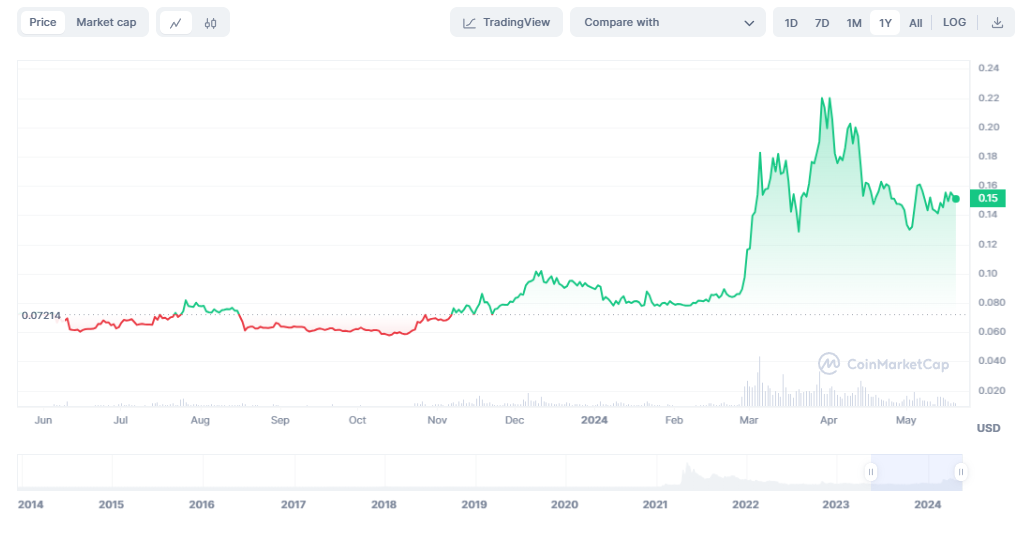Click the highlighted range in timeline navigator
1016x533 pixels.
[916, 472]
